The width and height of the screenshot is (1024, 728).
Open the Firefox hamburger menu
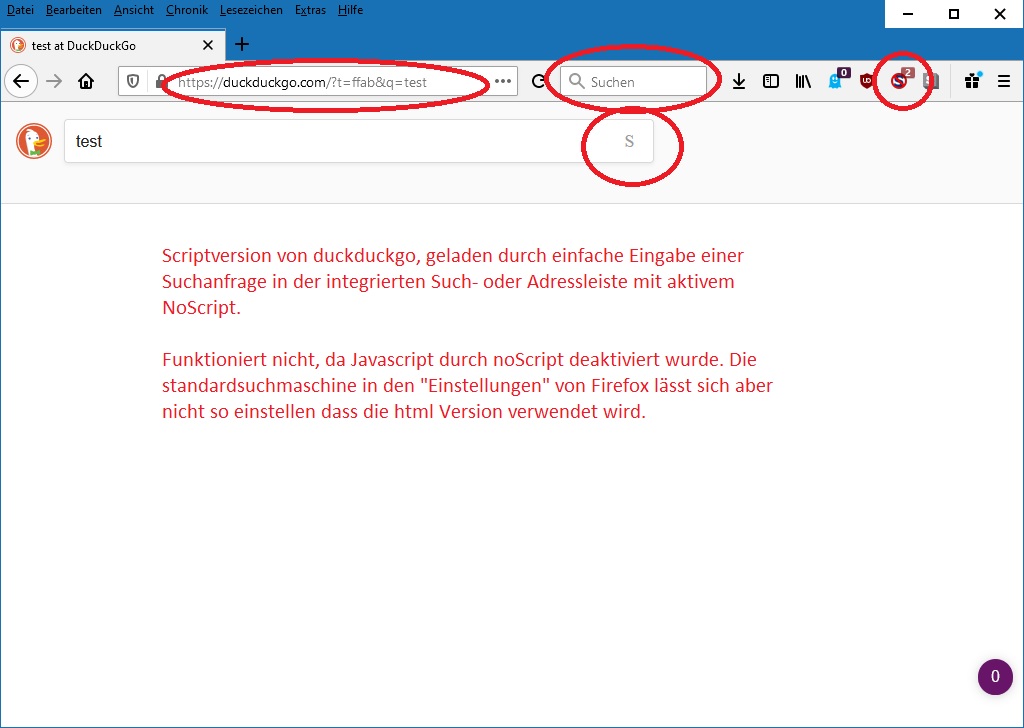[x=1004, y=82]
